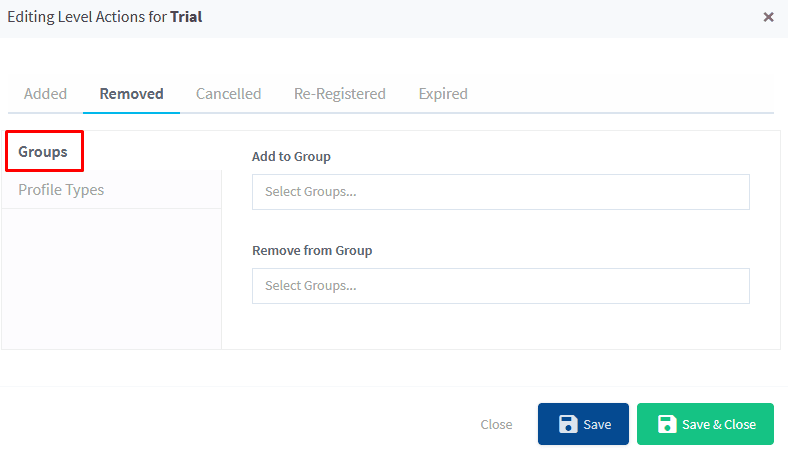Open the Add to Group selector
Image resolution: width=788 pixels, height=453 pixels.
click(x=501, y=192)
